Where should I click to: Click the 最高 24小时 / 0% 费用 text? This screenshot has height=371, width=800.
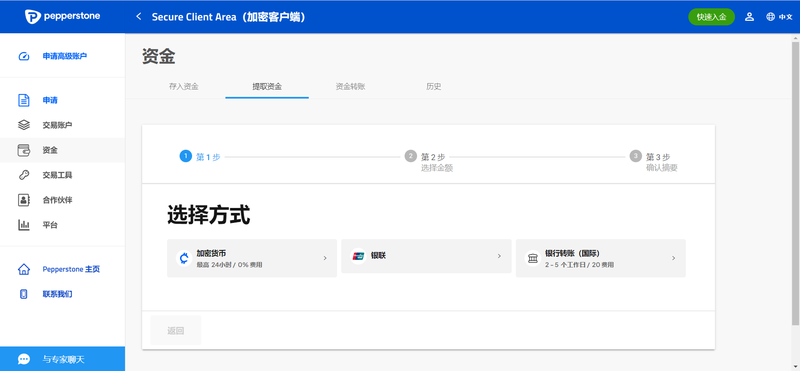click(230, 265)
